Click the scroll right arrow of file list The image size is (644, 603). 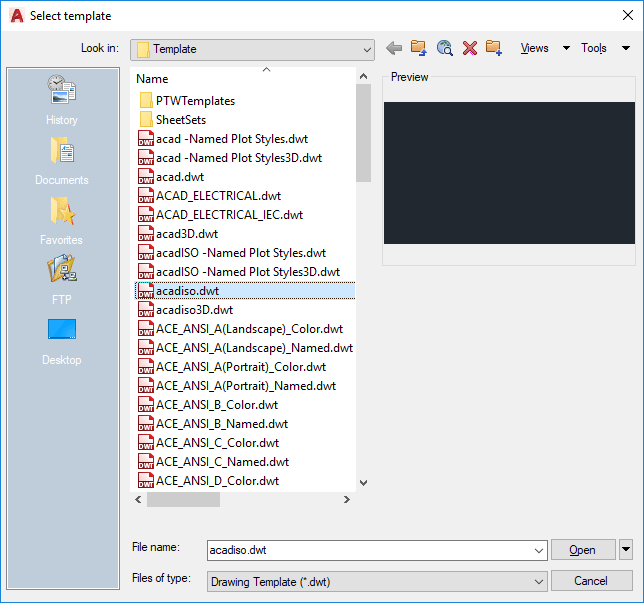347,499
